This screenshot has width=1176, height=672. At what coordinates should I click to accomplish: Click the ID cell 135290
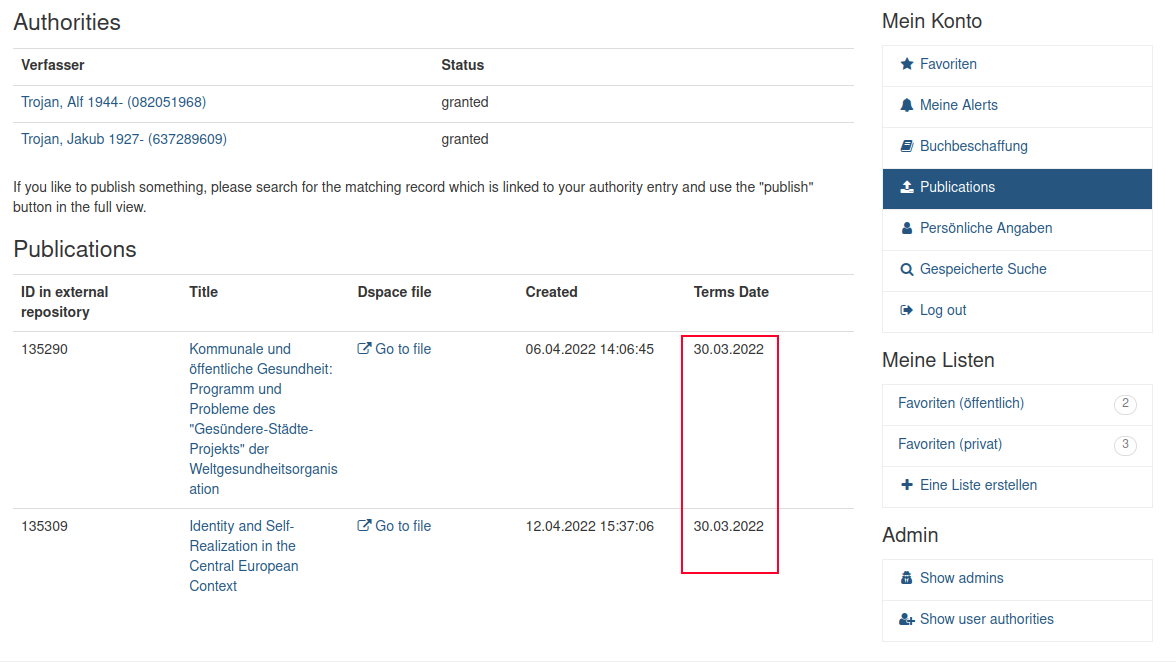pyautogui.click(x=44, y=349)
